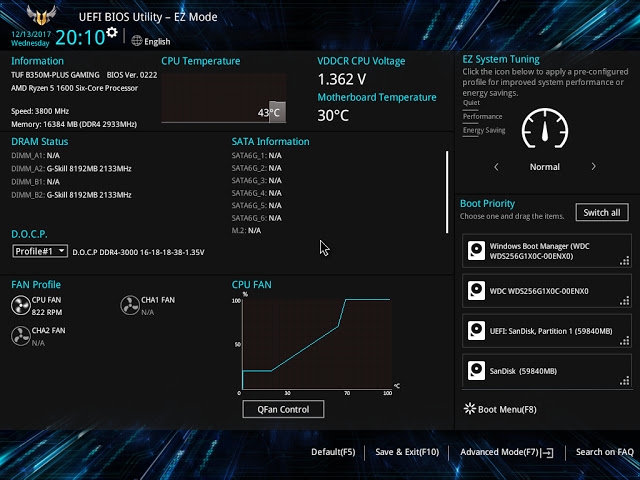Select the UEFI: SanDisk Partition 1 boot entry

pyautogui.click(x=547, y=331)
